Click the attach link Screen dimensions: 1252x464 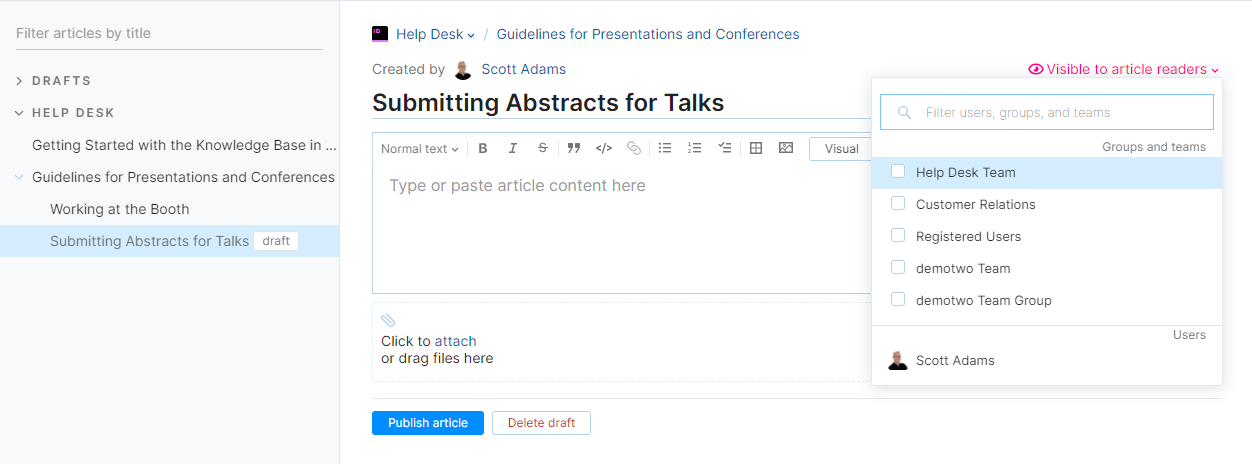pyautogui.click(x=455, y=341)
